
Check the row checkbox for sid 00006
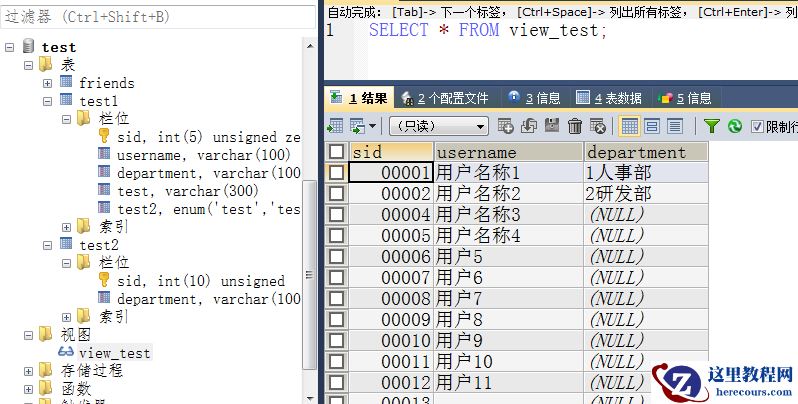tap(336, 256)
